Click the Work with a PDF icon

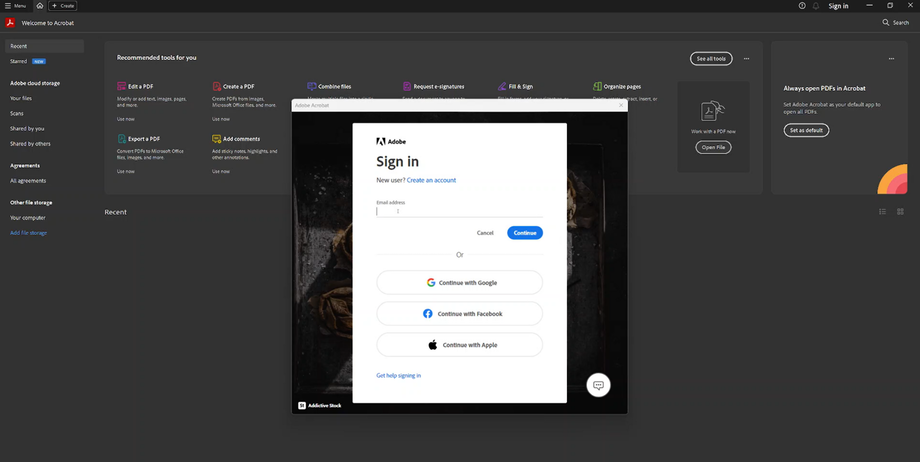tap(713, 111)
